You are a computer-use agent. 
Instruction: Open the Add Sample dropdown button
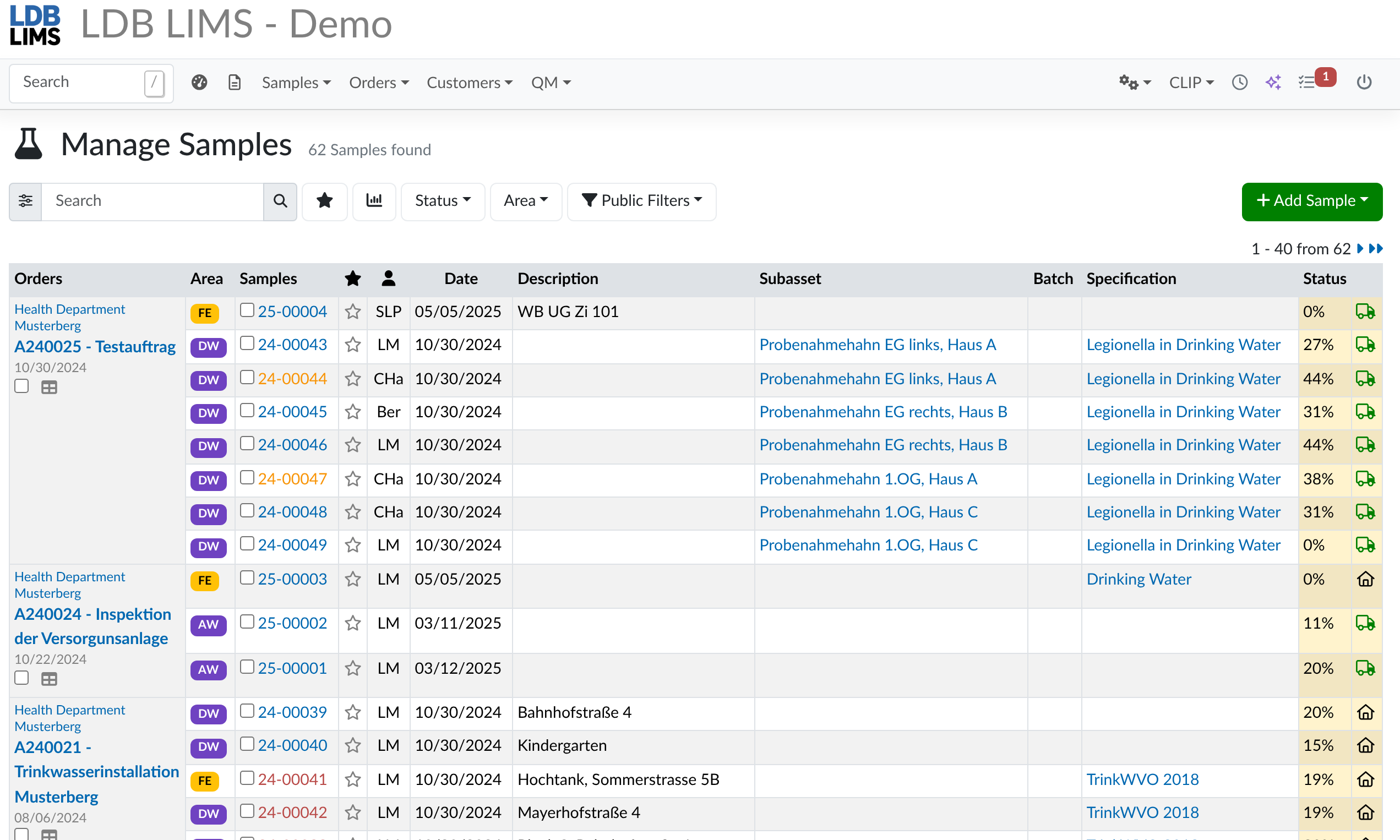tap(1312, 201)
